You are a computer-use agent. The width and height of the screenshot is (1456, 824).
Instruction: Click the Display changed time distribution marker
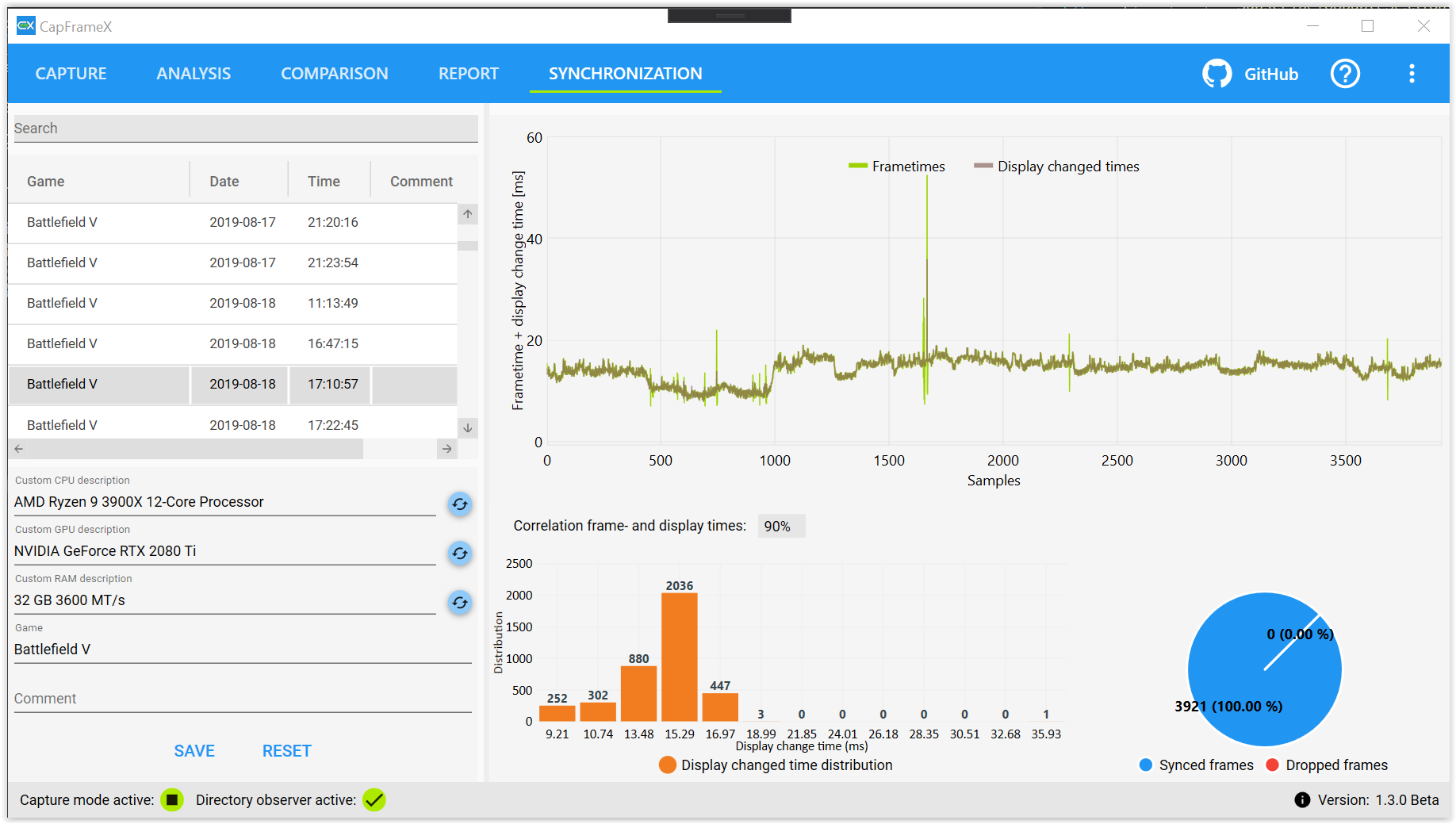click(668, 765)
